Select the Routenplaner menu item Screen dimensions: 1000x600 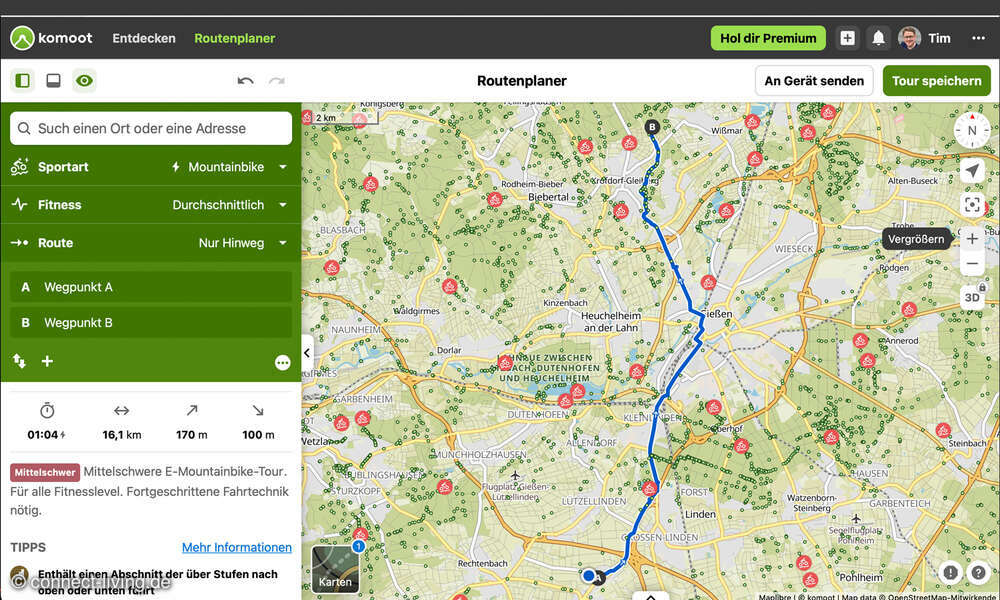234,38
